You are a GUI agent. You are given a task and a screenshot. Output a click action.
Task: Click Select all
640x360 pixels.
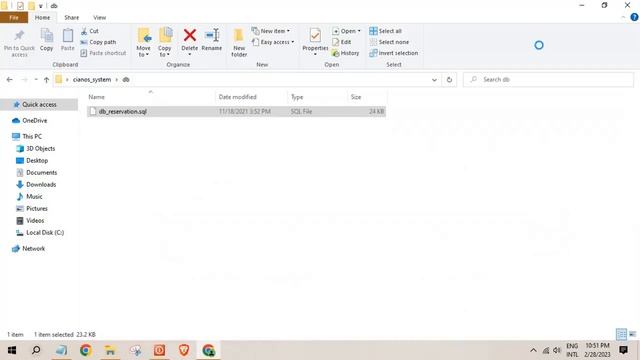click(x=386, y=31)
